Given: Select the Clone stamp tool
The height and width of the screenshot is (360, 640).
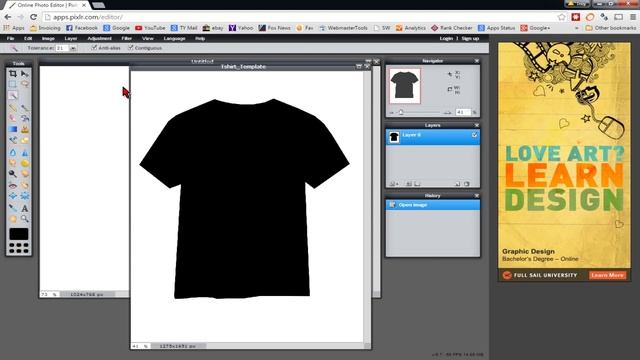Looking at the screenshot, I should [x=25, y=129].
